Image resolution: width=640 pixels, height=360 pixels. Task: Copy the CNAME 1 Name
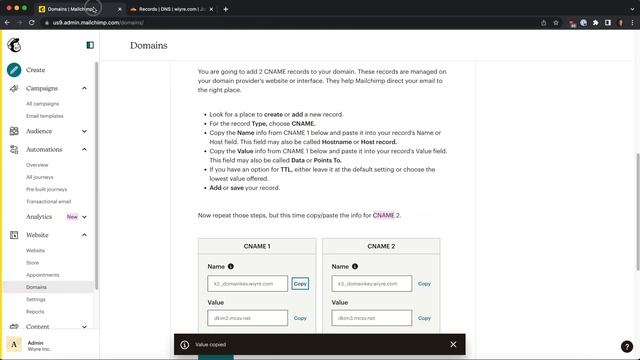pyautogui.click(x=300, y=284)
